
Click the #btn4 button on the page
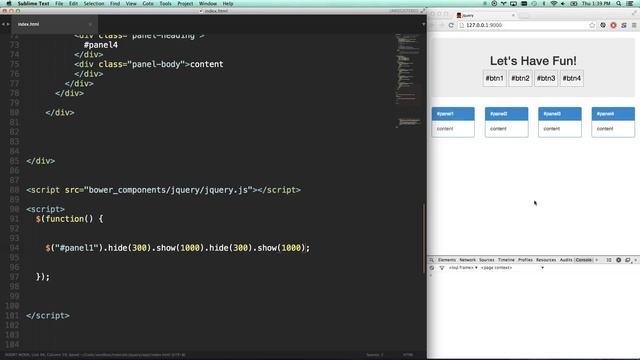(572, 78)
